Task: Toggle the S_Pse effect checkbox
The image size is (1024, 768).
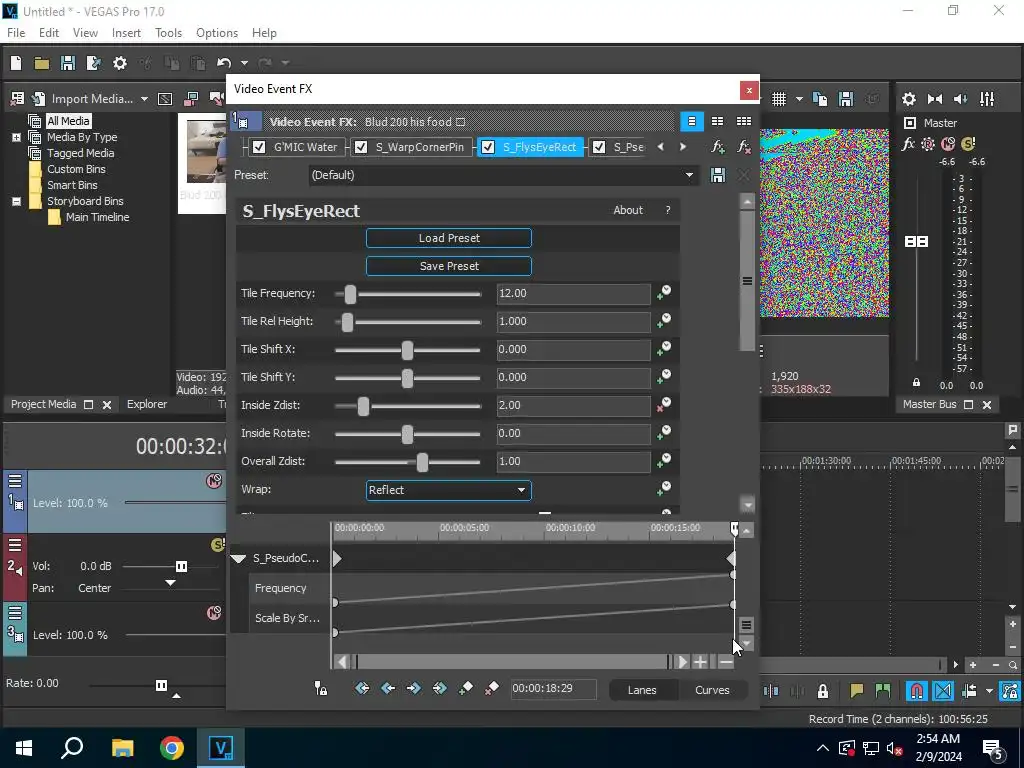Action: click(598, 147)
